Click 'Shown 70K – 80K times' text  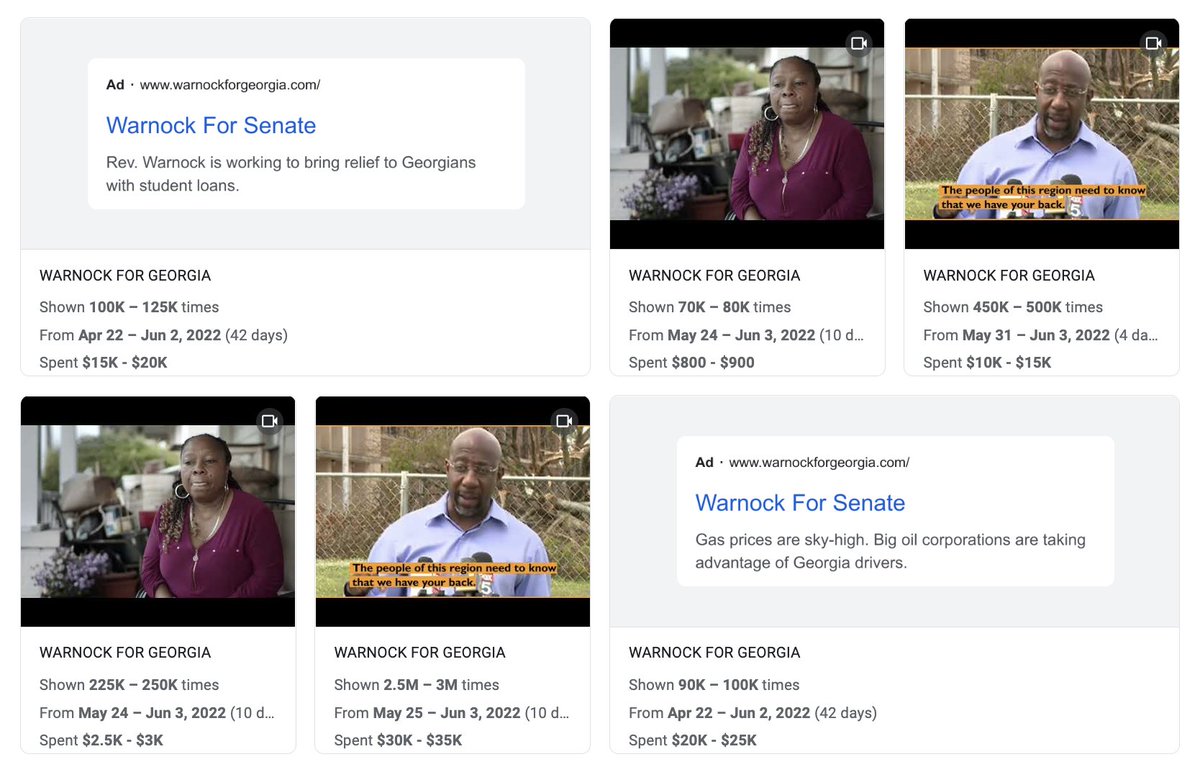pyautogui.click(x=710, y=307)
